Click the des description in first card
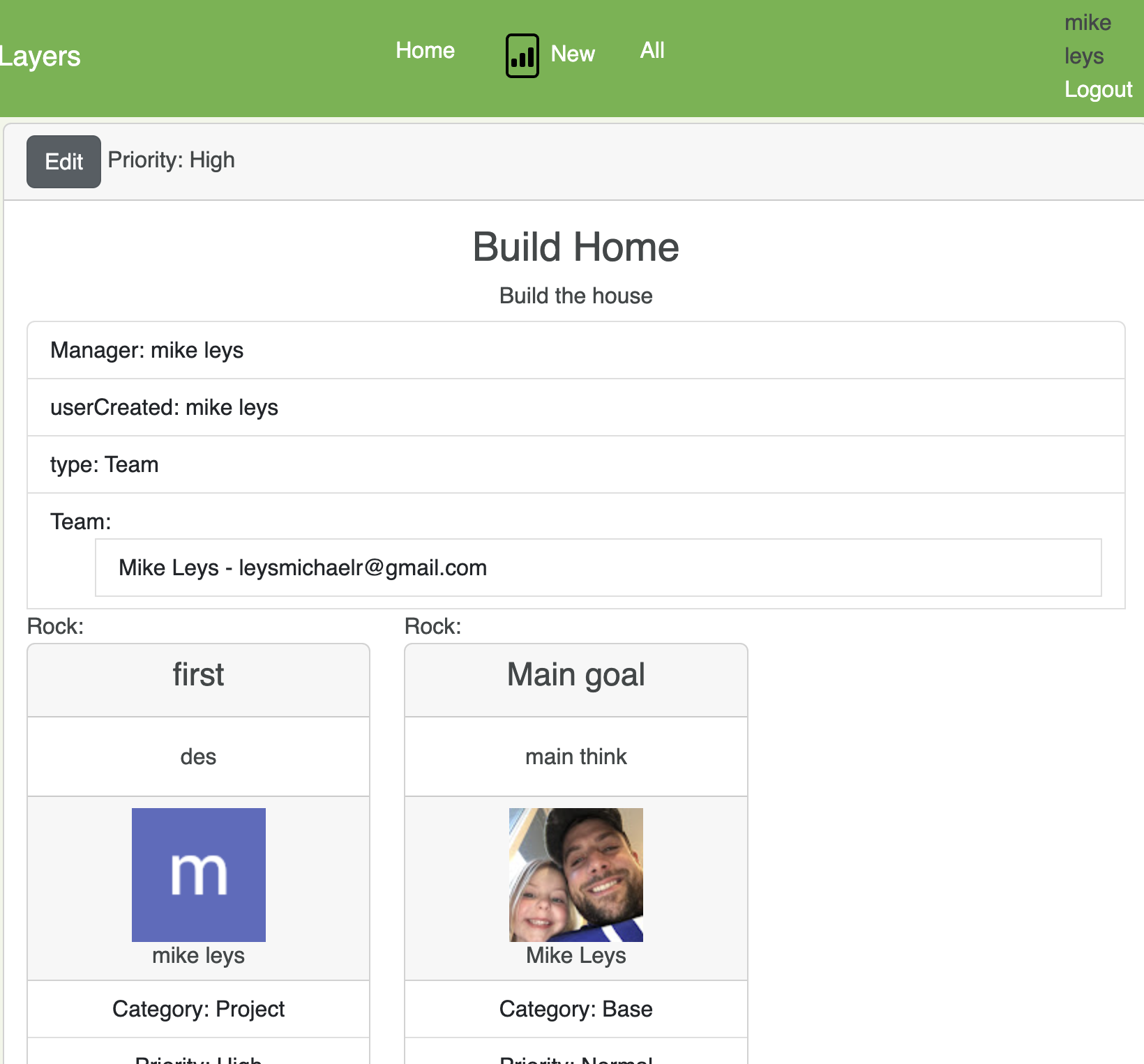Screen dimensions: 1144x1064 point(198,757)
